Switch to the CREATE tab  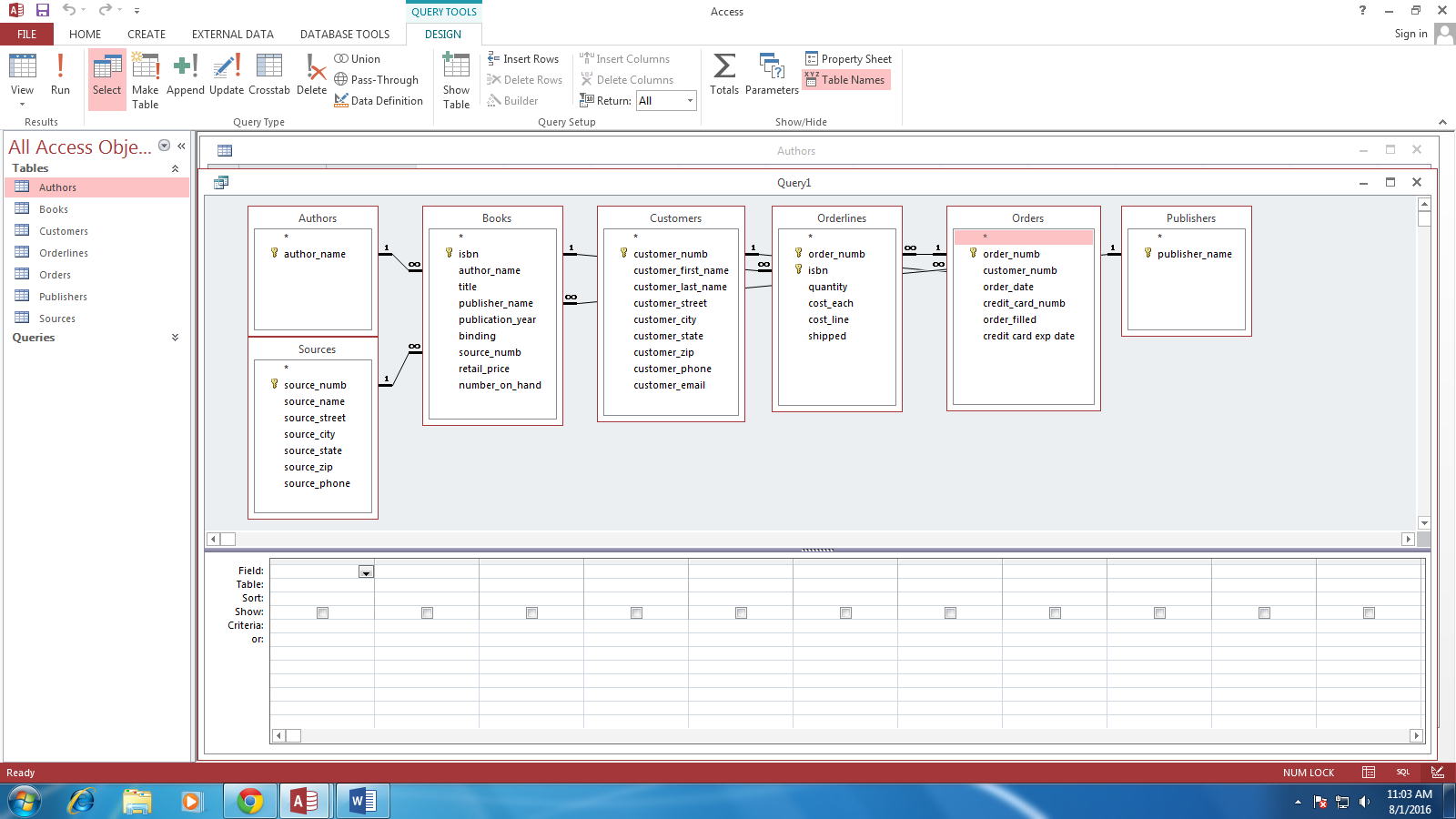tap(147, 34)
